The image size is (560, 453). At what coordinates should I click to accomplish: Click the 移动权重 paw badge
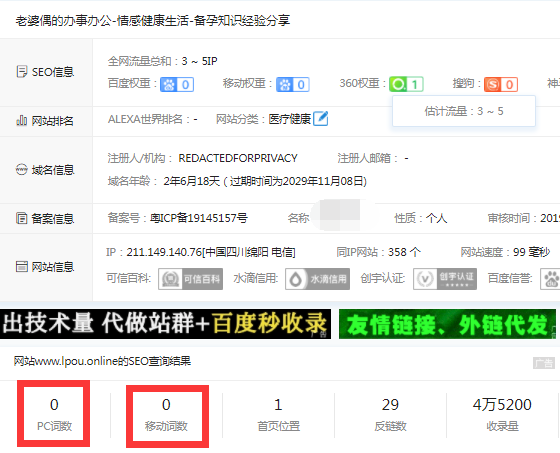pyautogui.click(x=292, y=85)
